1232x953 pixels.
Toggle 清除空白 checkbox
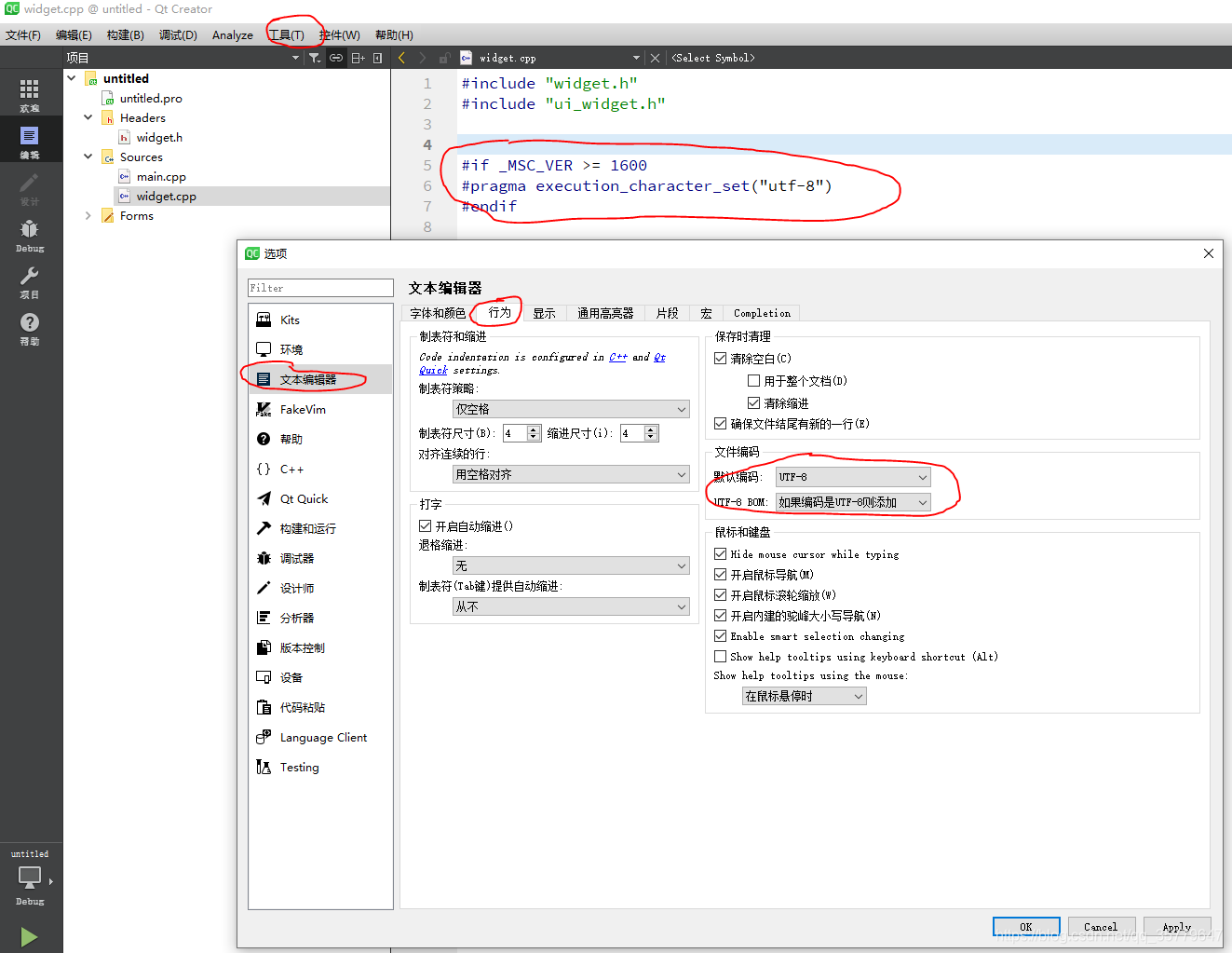tap(720, 359)
